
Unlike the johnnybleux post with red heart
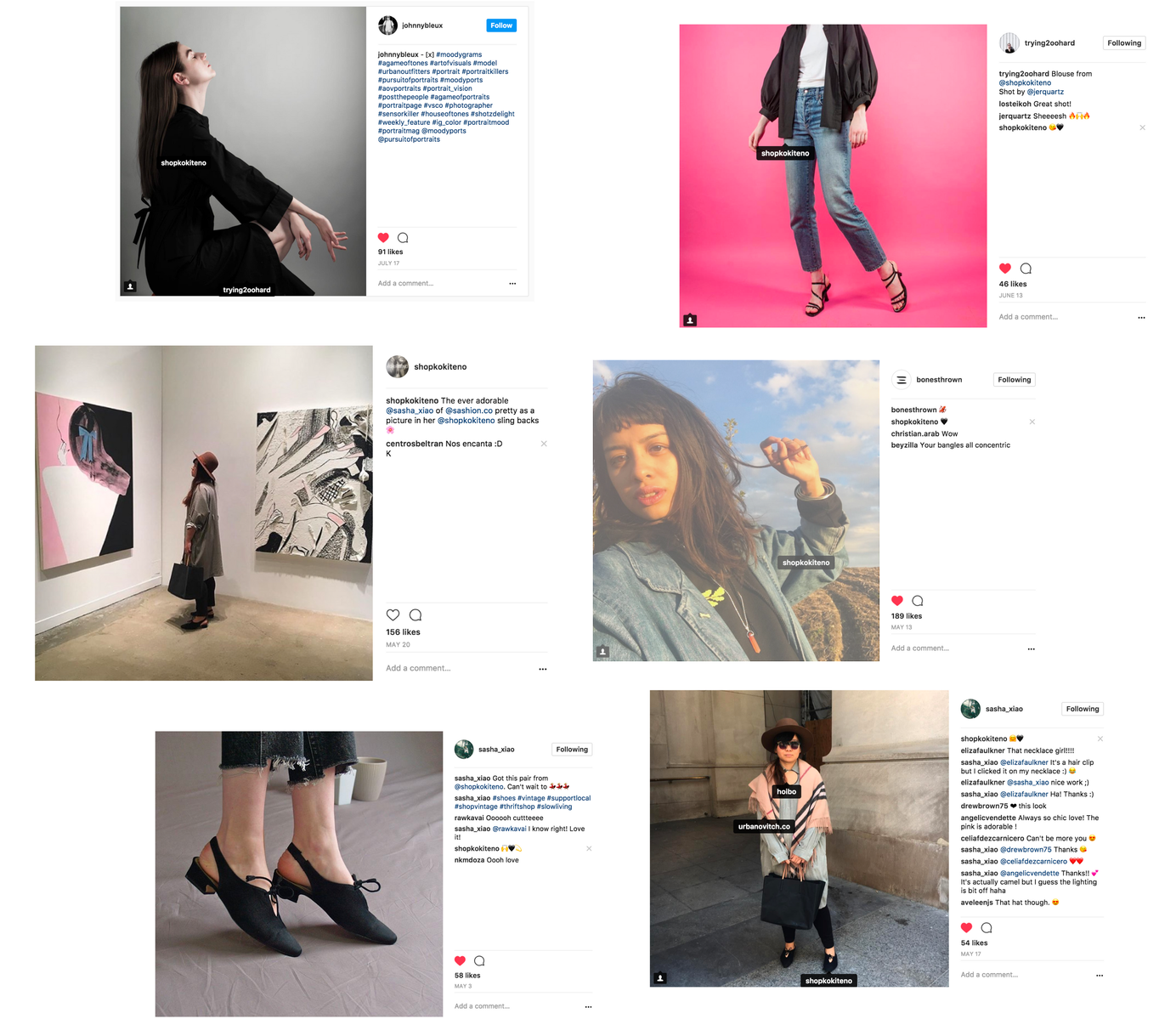(383, 238)
